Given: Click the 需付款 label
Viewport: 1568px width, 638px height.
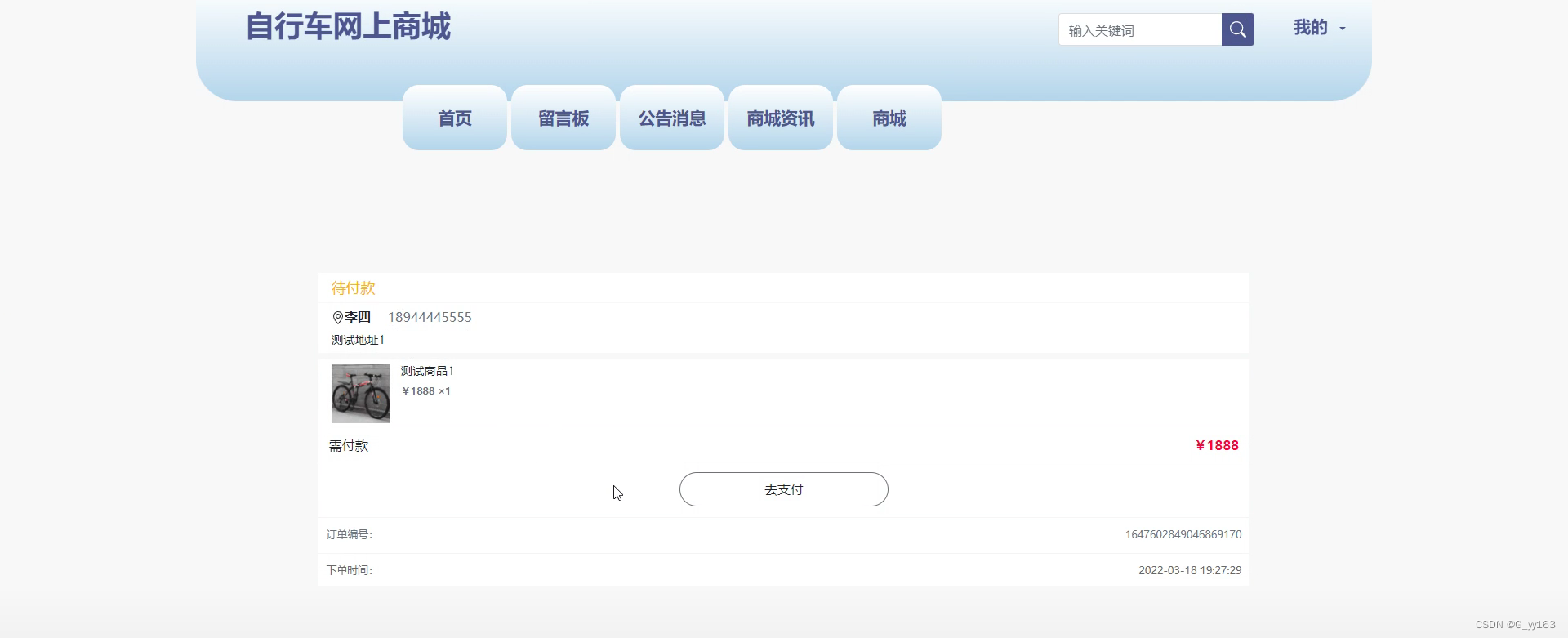Looking at the screenshot, I should coord(349,446).
